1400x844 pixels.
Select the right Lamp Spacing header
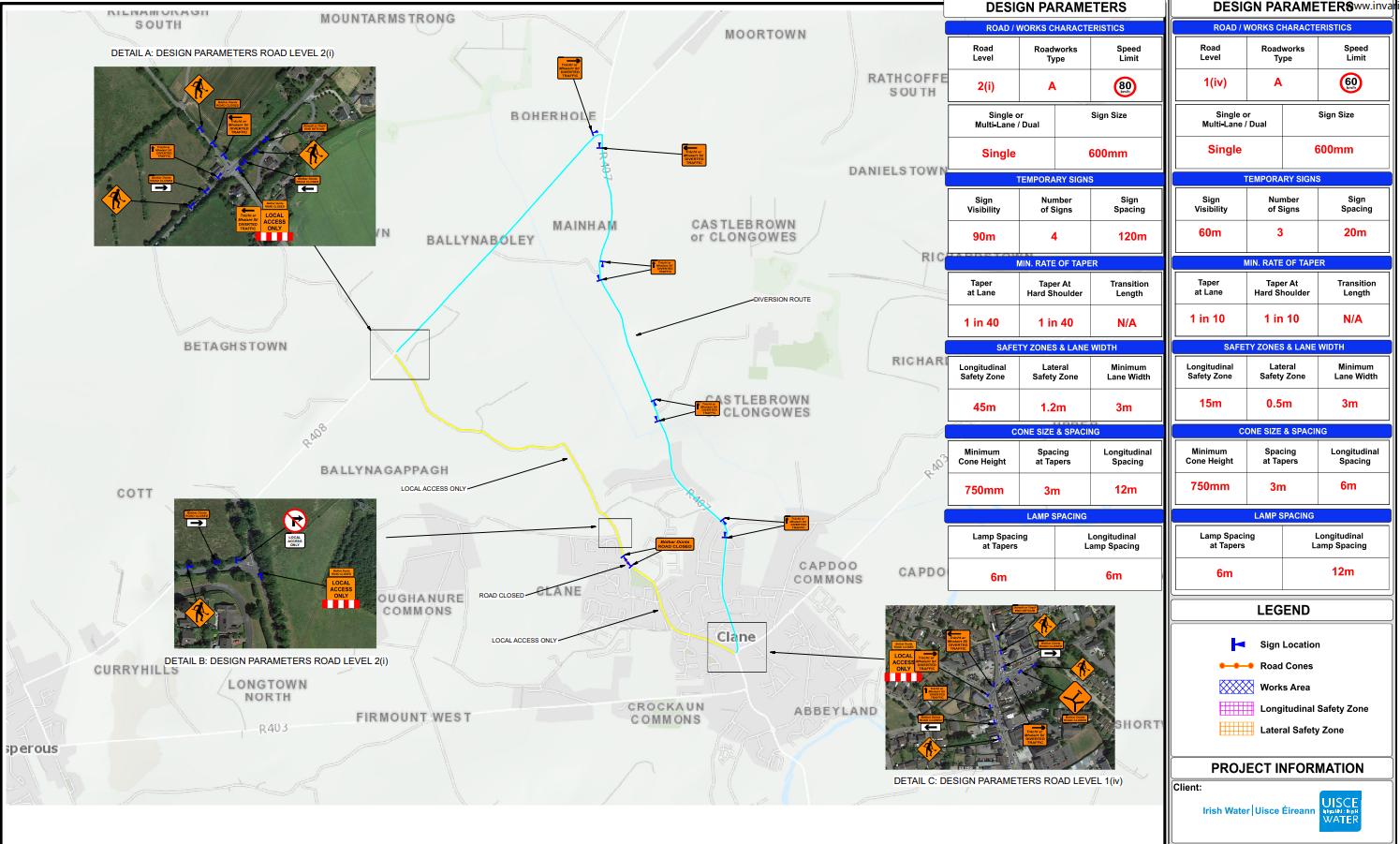(1283, 516)
